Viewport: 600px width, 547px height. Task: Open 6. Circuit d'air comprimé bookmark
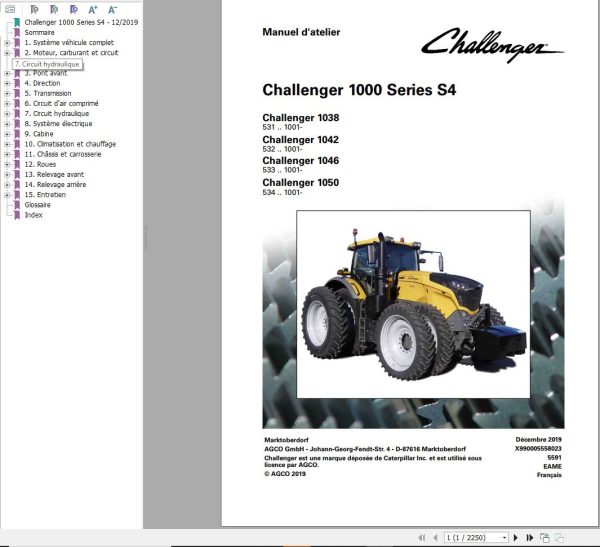click(x=61, y=103)
